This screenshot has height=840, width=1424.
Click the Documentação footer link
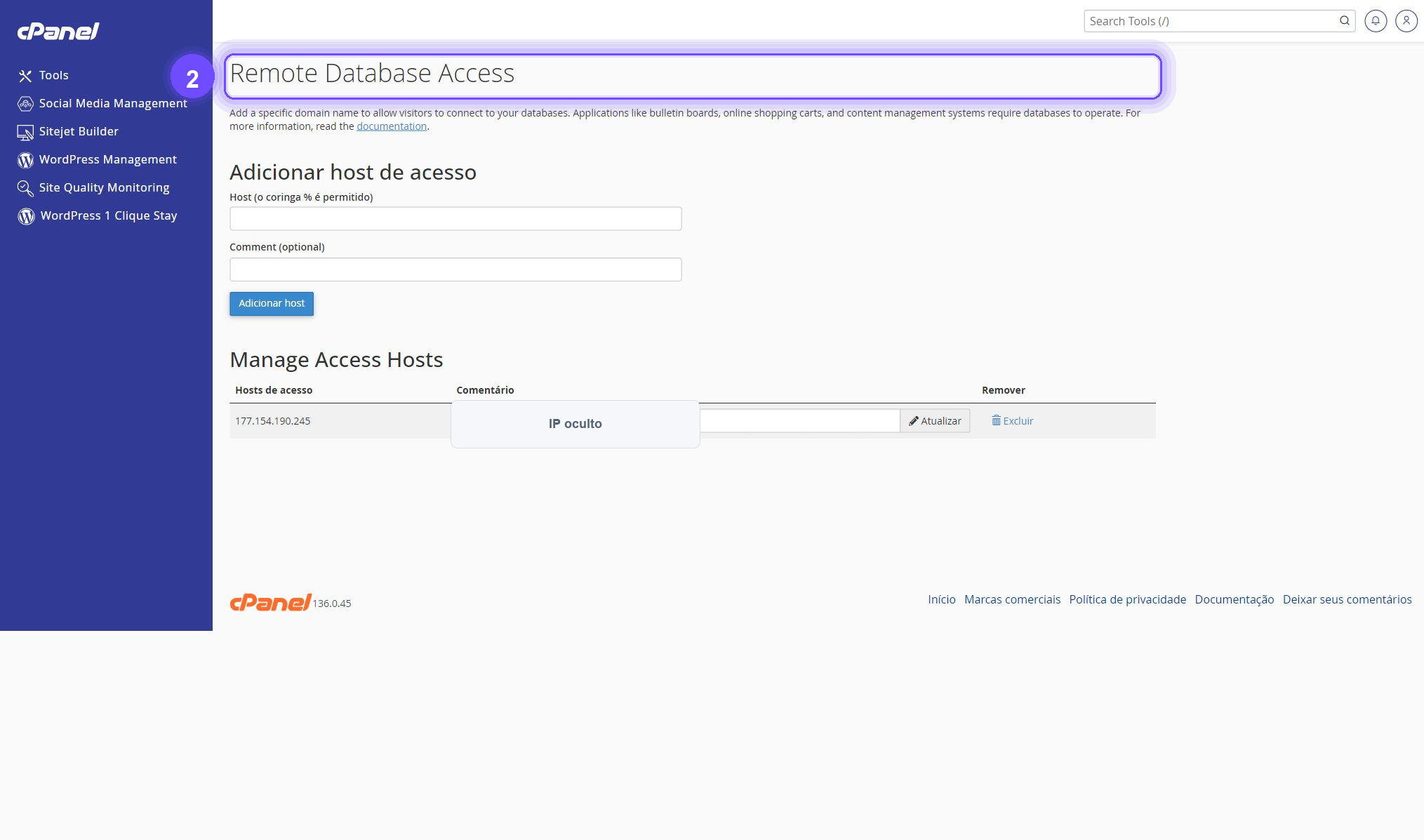tap(1235, 599)
